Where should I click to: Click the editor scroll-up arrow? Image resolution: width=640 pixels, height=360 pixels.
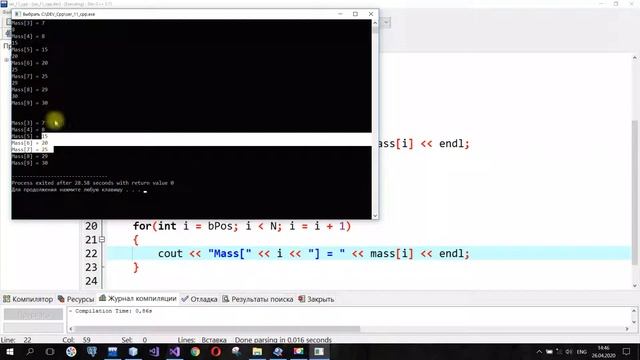point(635,58)
